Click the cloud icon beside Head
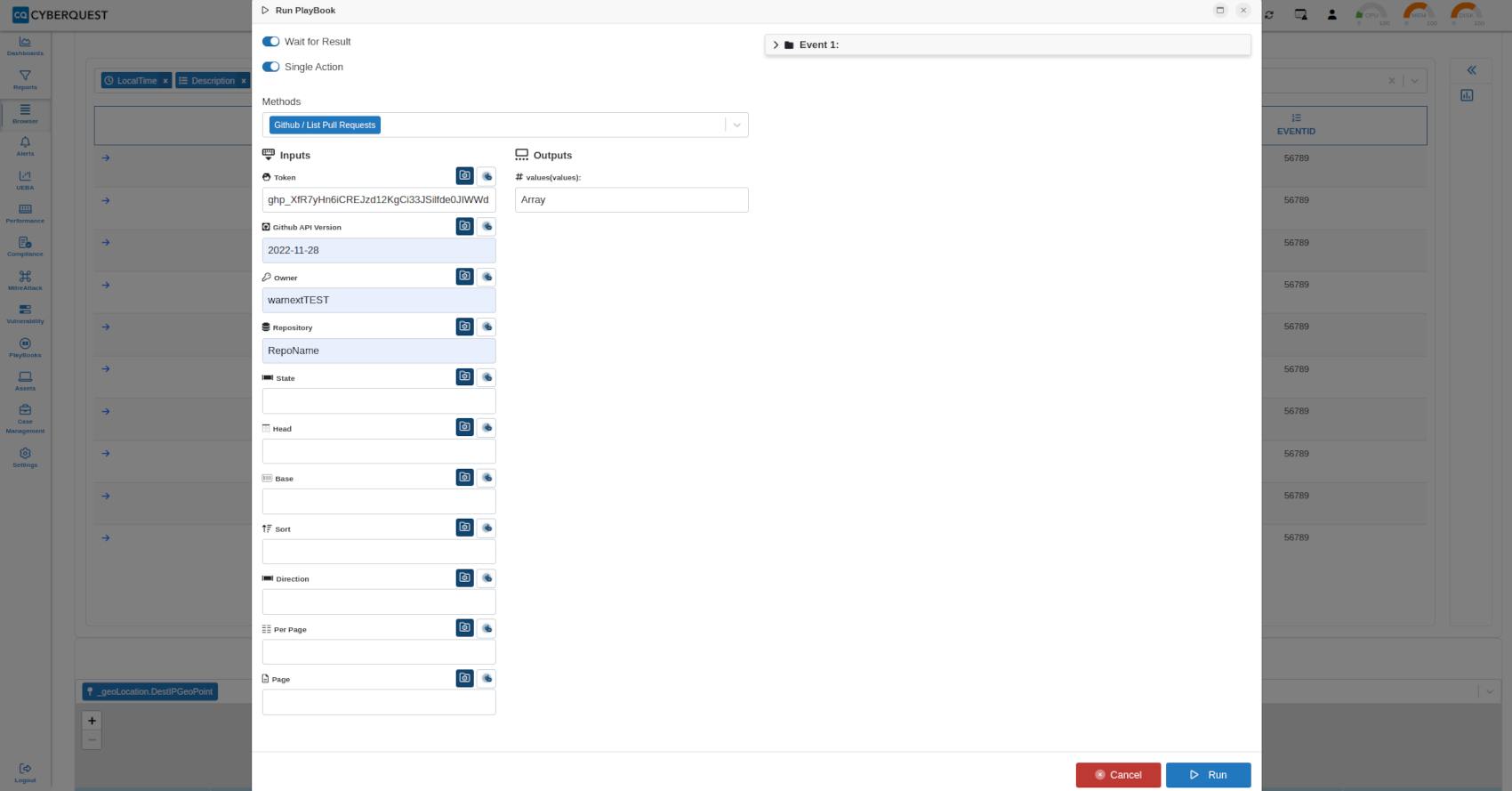The height and width of the screenshot is (791, 1512). (x=487, y=427)
